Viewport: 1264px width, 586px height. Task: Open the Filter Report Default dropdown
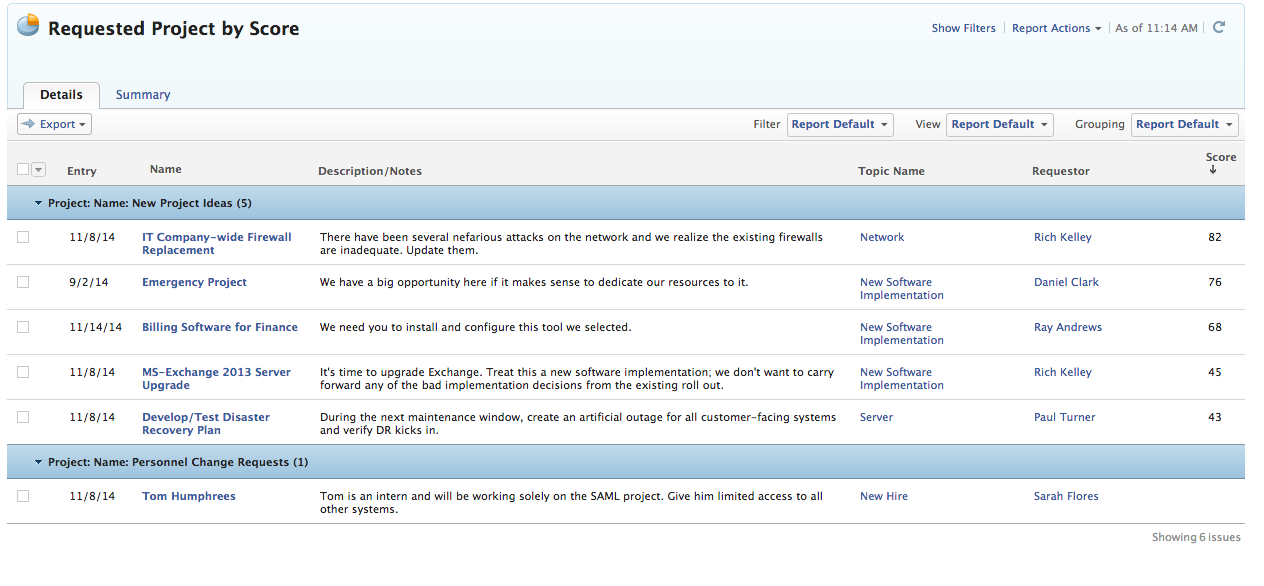tap(840, 124)
